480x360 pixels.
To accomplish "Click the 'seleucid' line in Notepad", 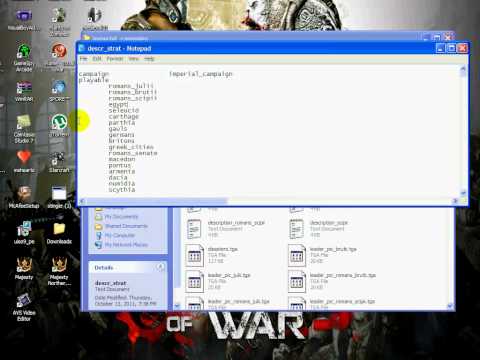I will pos(124,110).
